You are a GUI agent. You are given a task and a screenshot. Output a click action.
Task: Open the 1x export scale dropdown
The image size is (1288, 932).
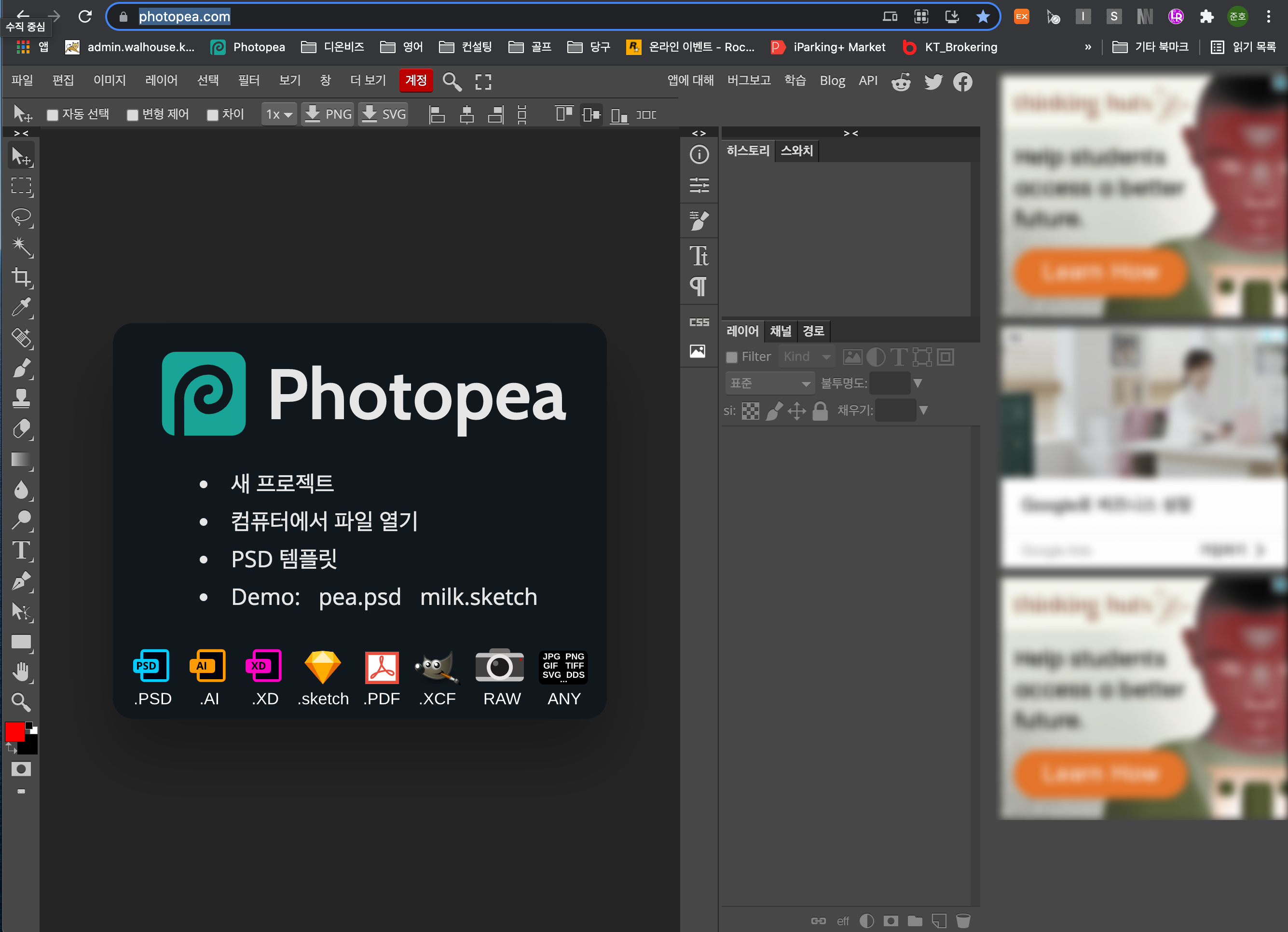pos(279,115)
